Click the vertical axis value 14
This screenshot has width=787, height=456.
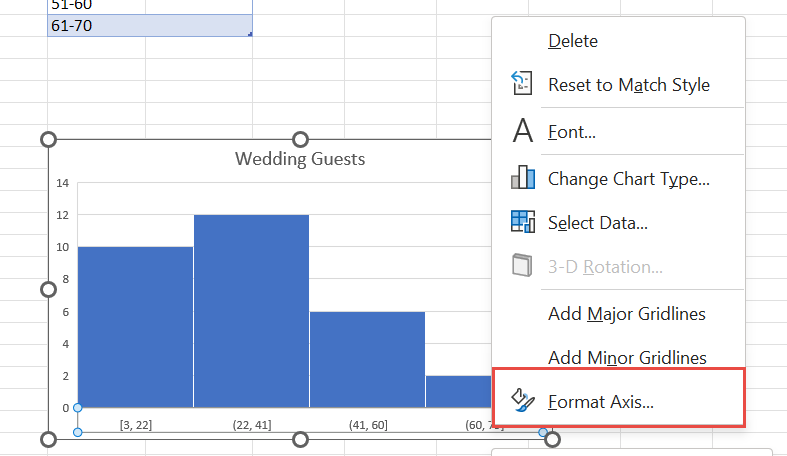click(x=62, y=183)
